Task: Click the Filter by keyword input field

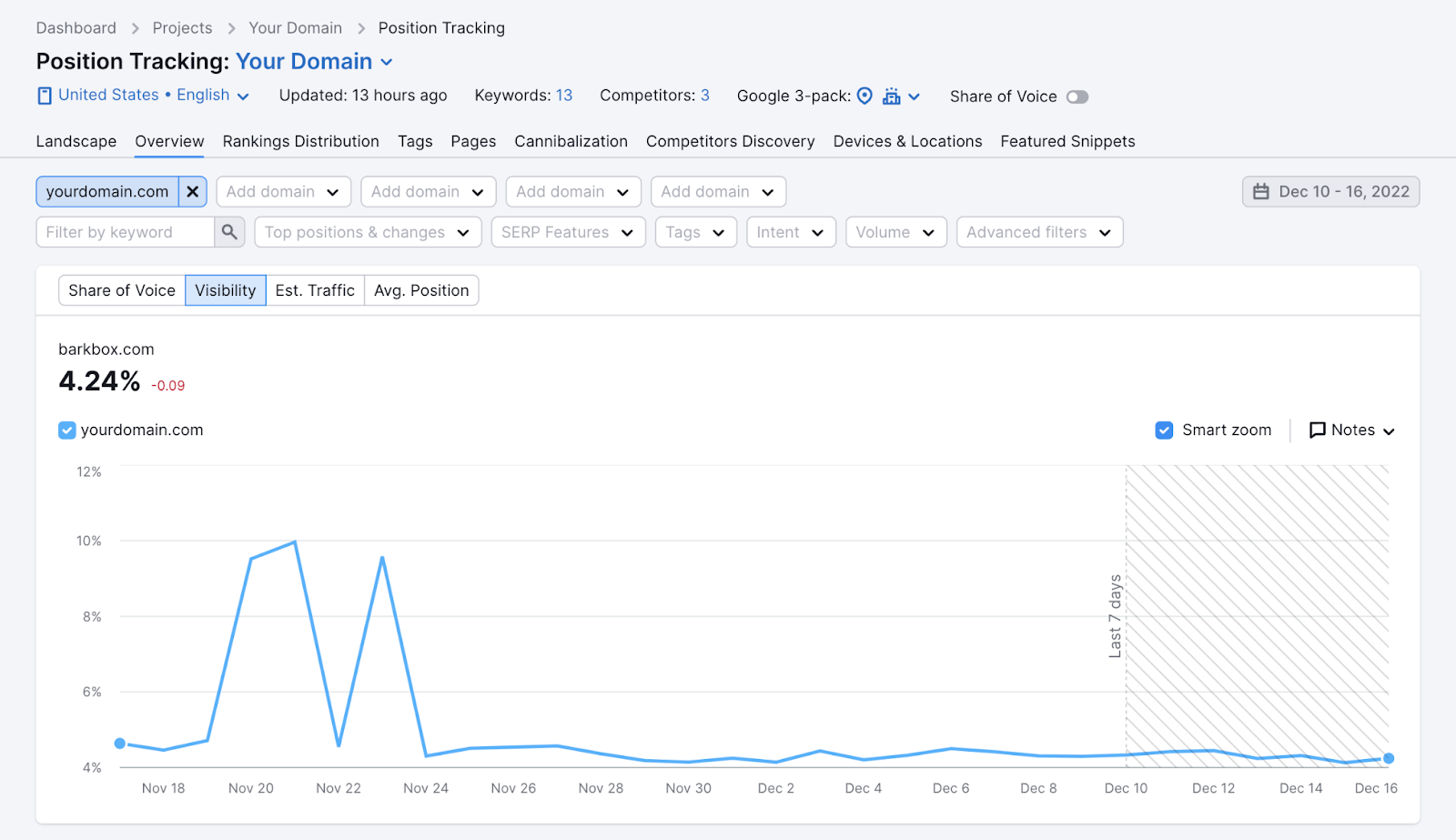Action: click(x=127, y=232)
